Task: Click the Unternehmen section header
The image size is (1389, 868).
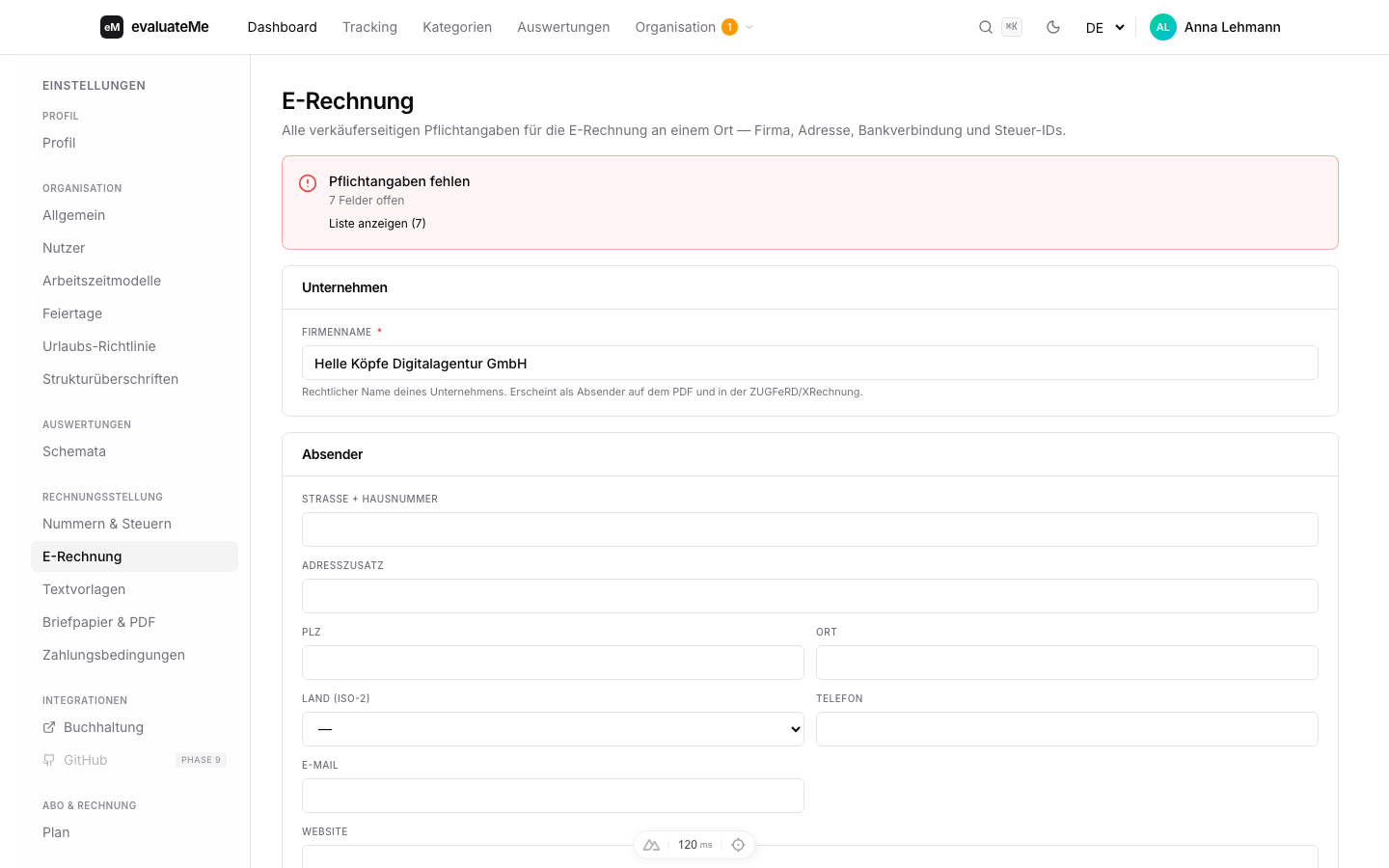Action: 344,287
